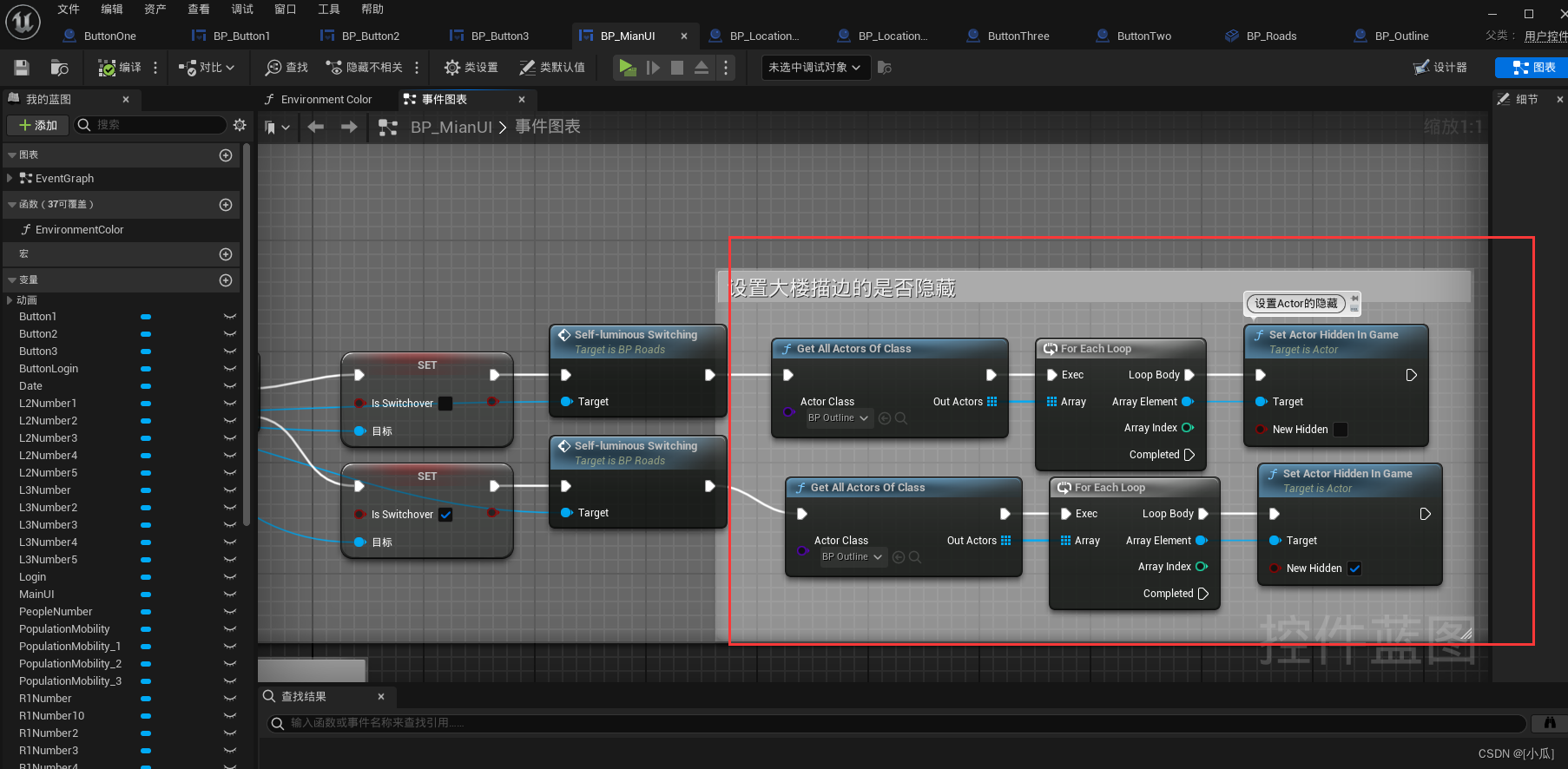
Task: Click the pin icon on 设置Actor的隐藏 comment bubble
Action: [x=1354, y=299]
